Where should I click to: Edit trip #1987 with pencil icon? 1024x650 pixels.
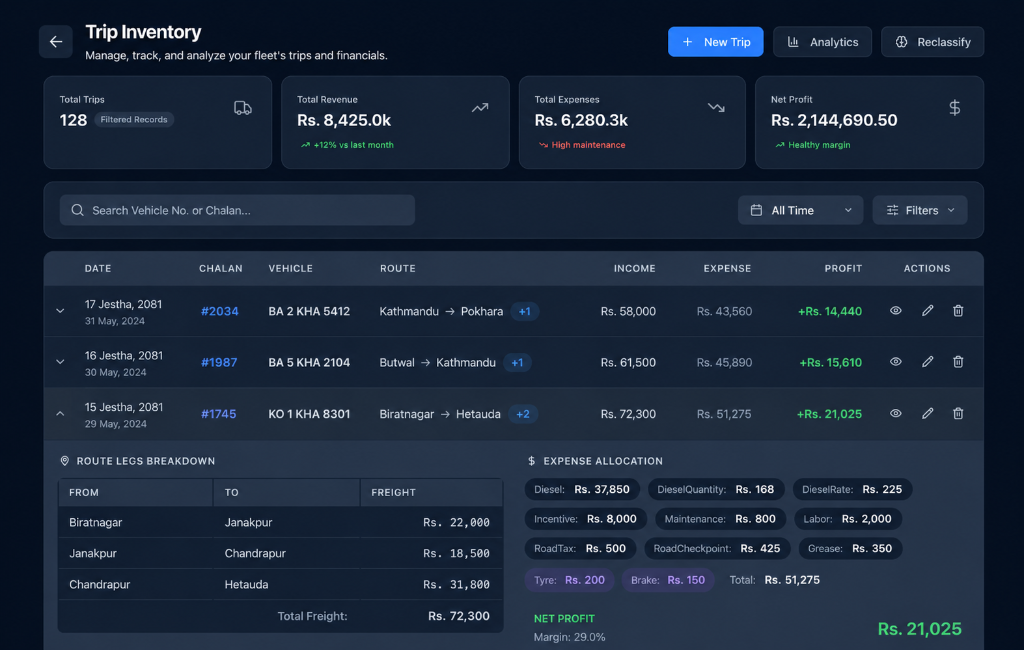[x=927, y=362]
